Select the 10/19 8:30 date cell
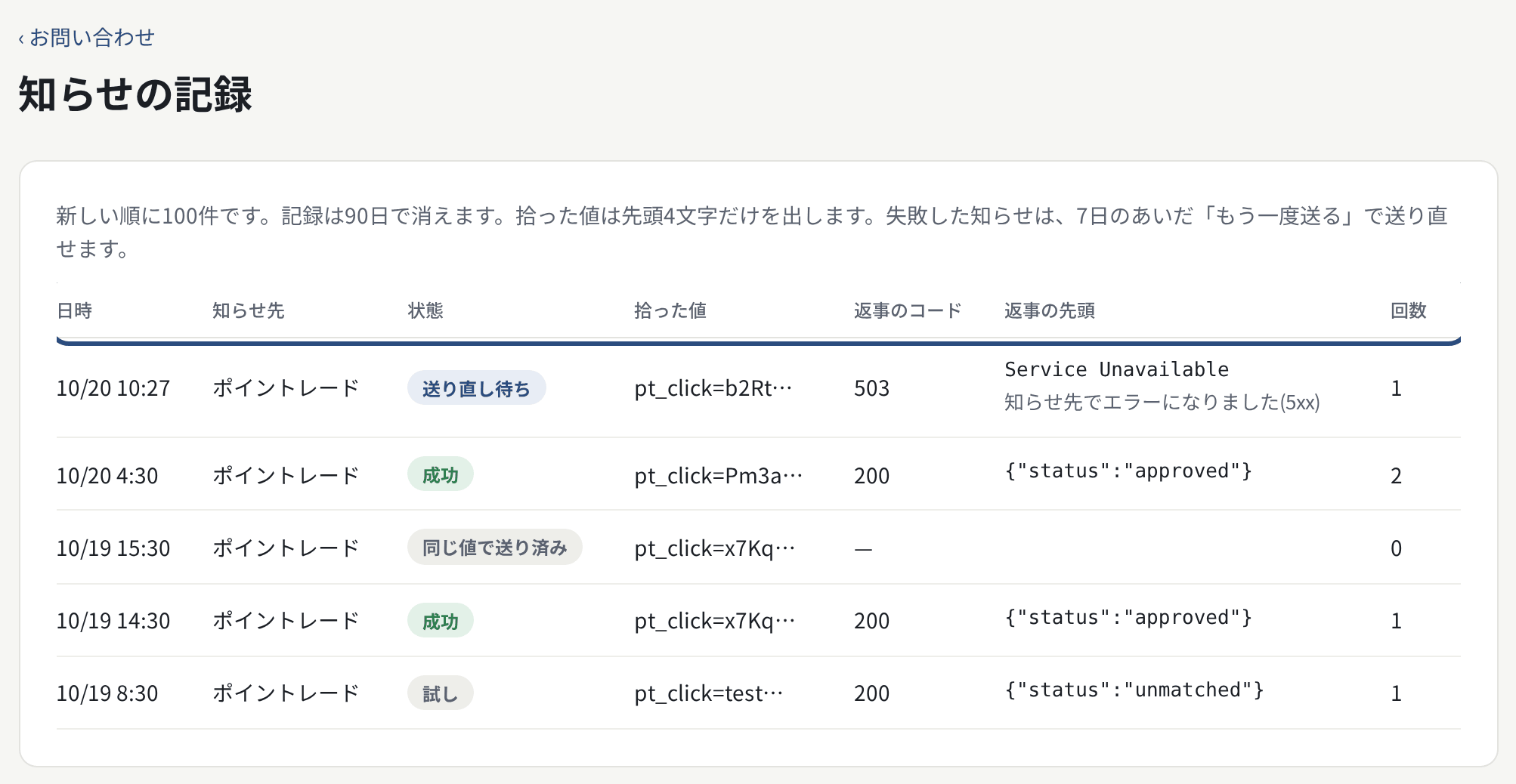Image resolution: width=1516 pixels, height=784 pixels. (107, 693)
